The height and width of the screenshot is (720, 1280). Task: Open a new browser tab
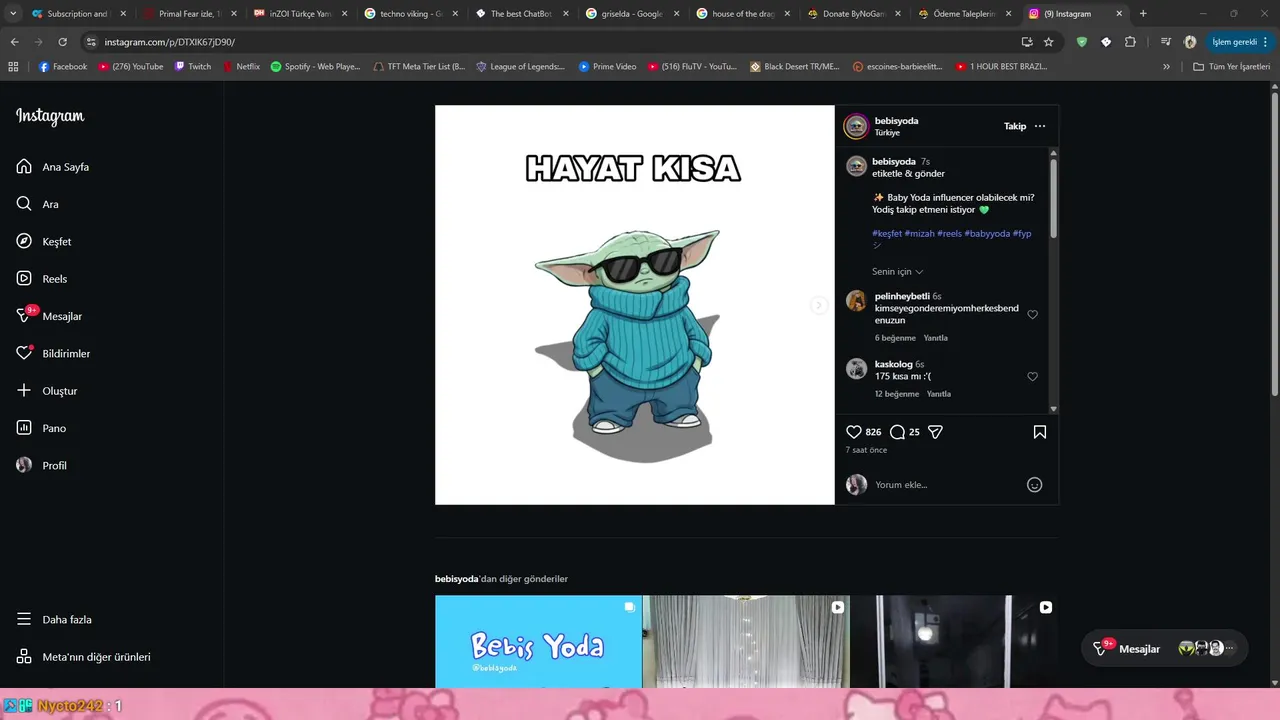click(1143, 14)
